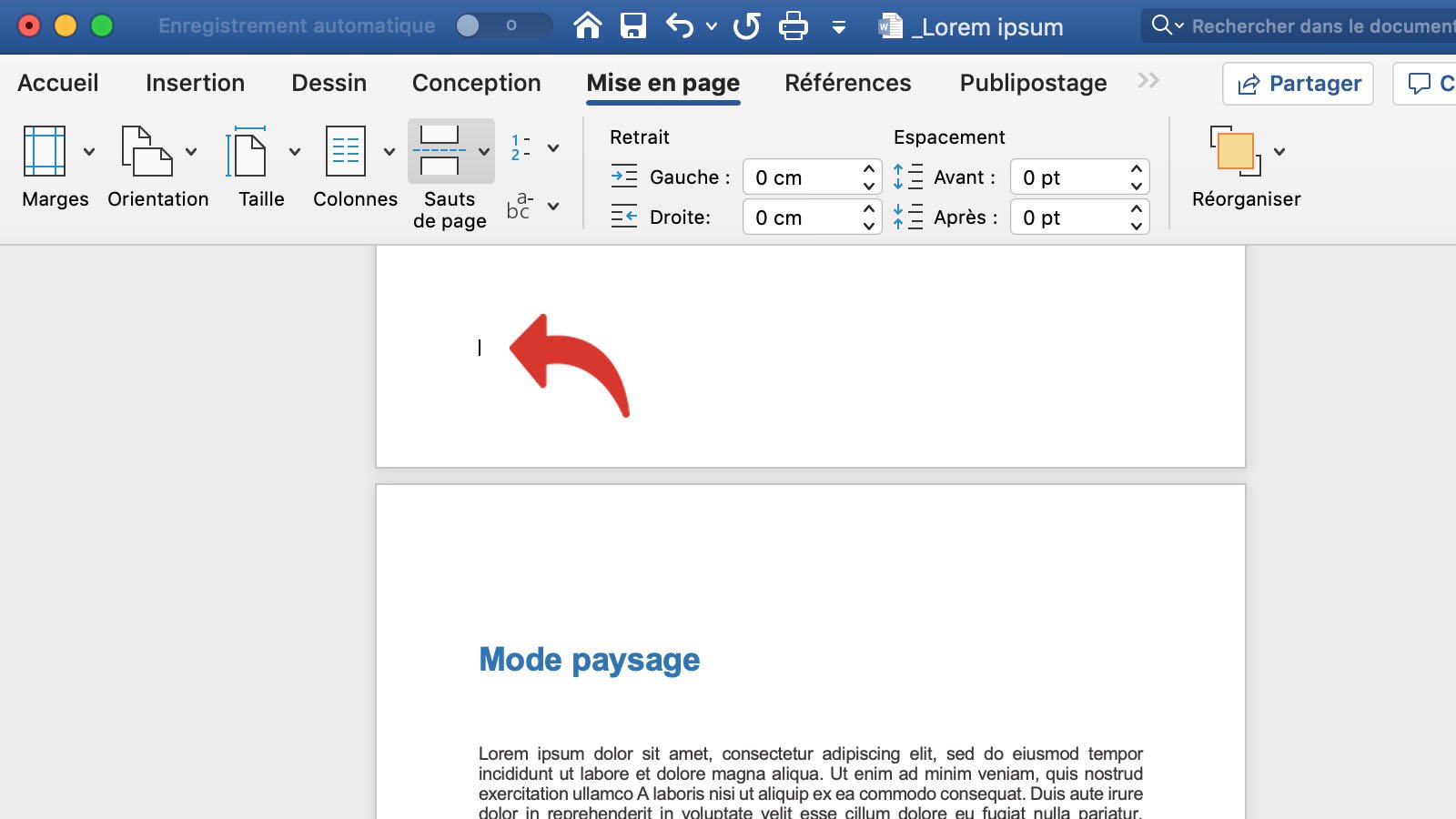Click the Partager button

point(1298,84)
